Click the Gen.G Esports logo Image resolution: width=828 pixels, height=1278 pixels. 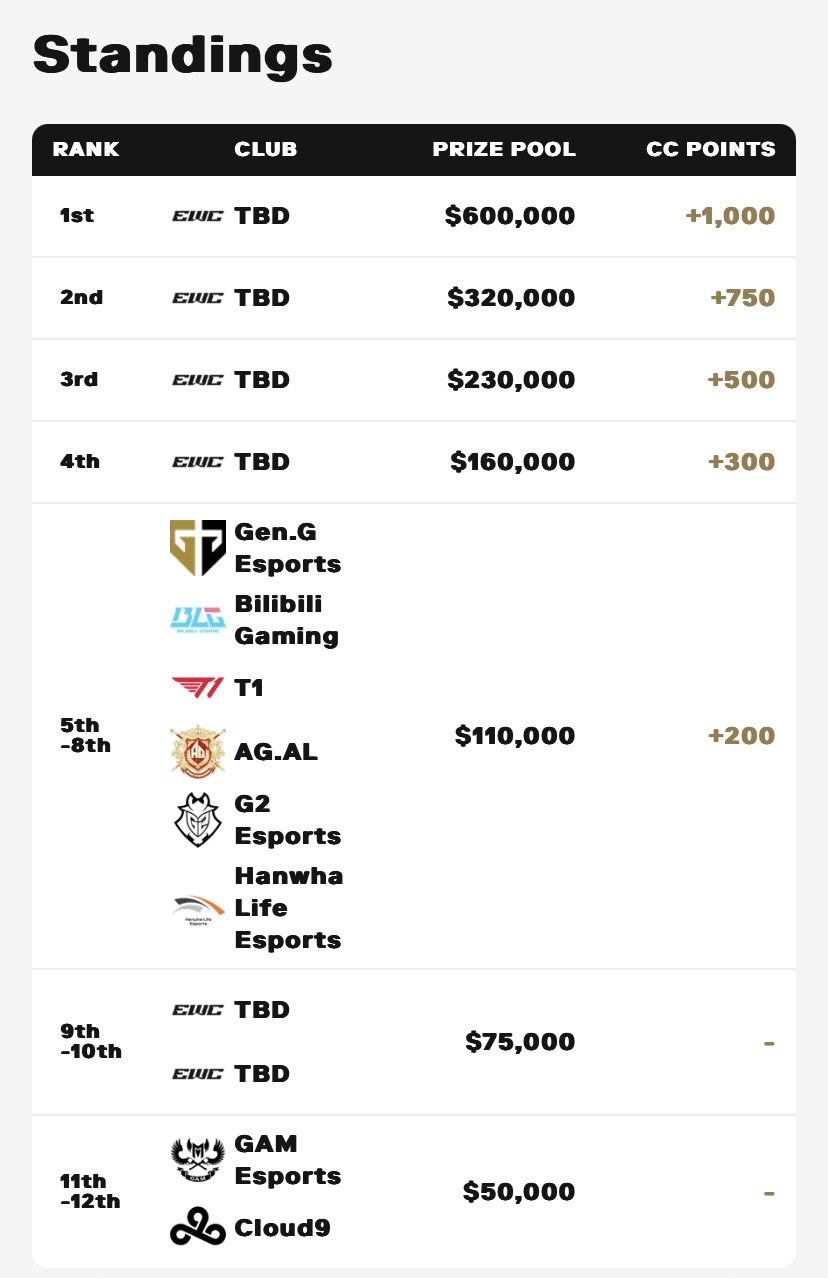pyautogui.click(x=197, y=548)
